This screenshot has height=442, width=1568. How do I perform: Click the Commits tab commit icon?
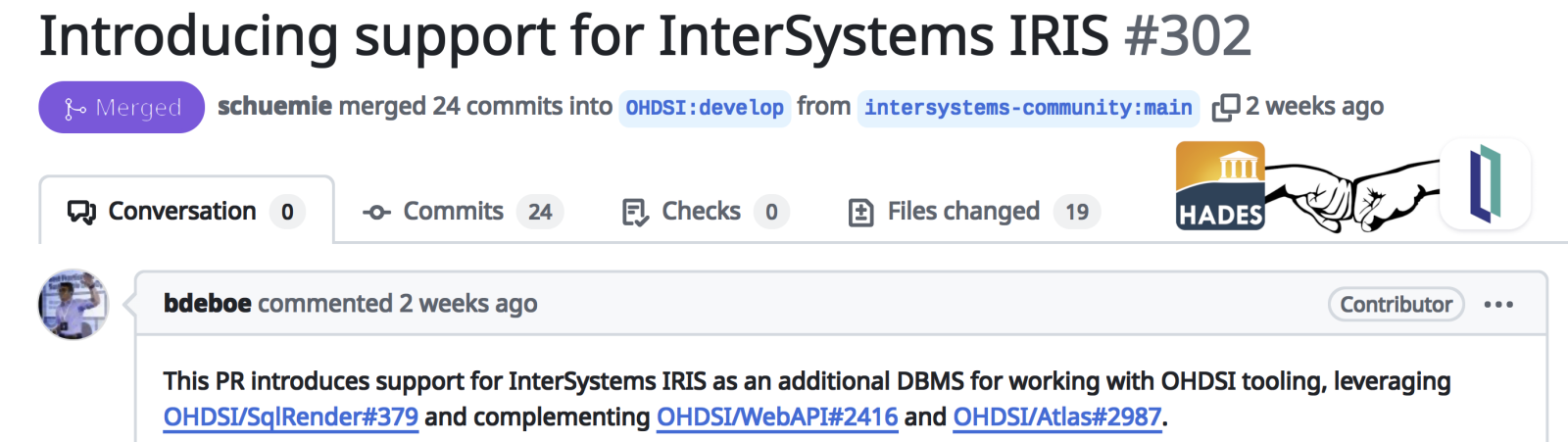(376, 212)
